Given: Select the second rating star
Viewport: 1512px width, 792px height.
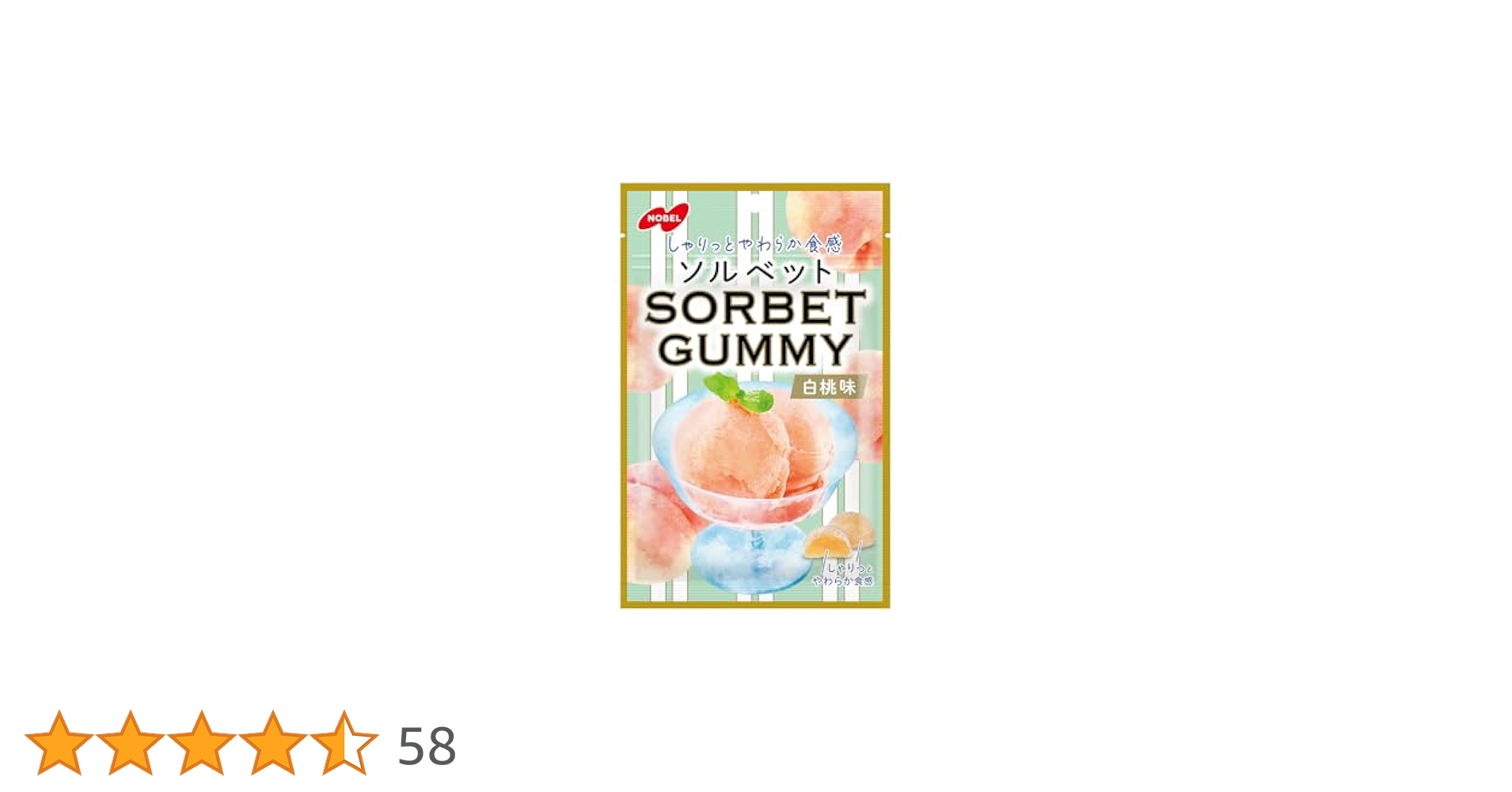Looking at the screenshot, I should click(131, 743).
